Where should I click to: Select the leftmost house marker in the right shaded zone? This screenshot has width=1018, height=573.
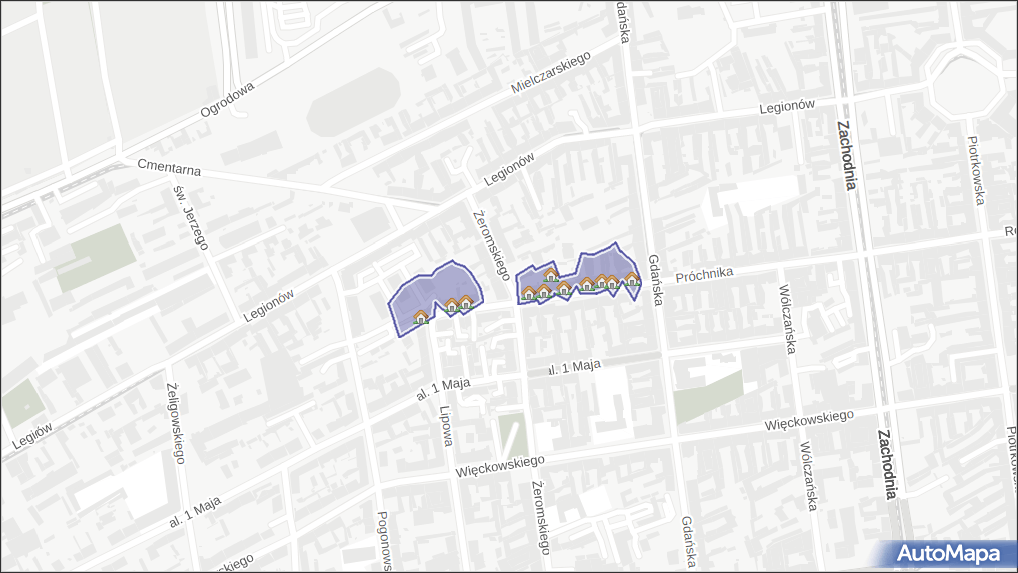(528, 293)
